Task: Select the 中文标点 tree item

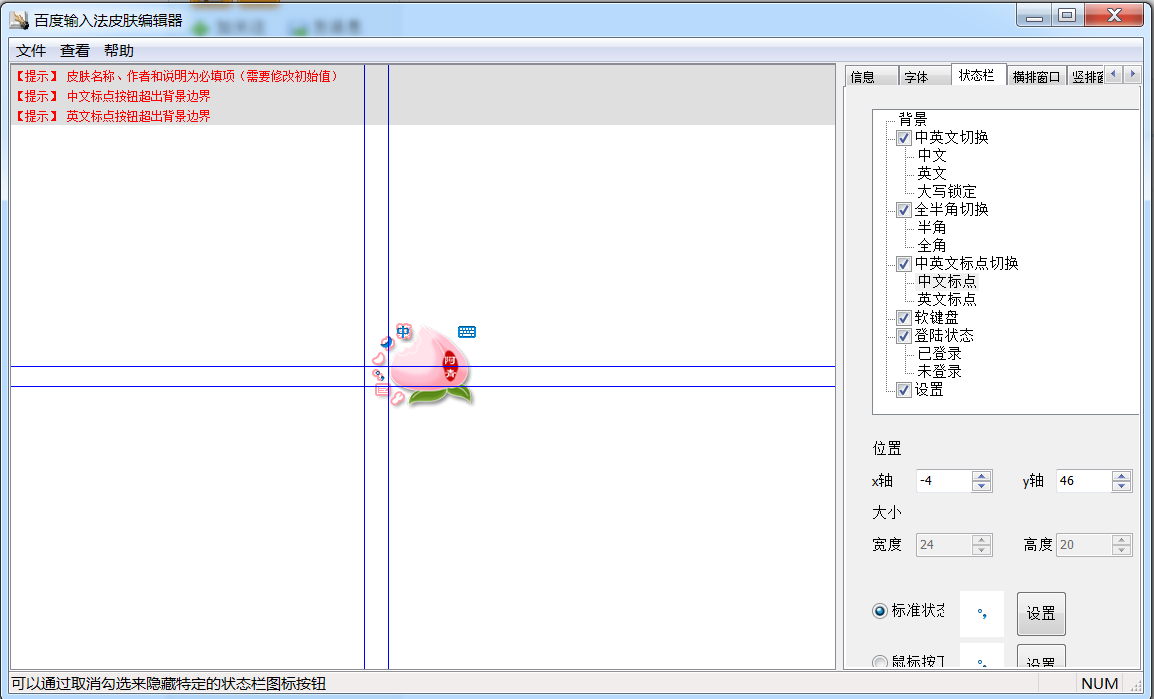Action: [x=946, y=282]
